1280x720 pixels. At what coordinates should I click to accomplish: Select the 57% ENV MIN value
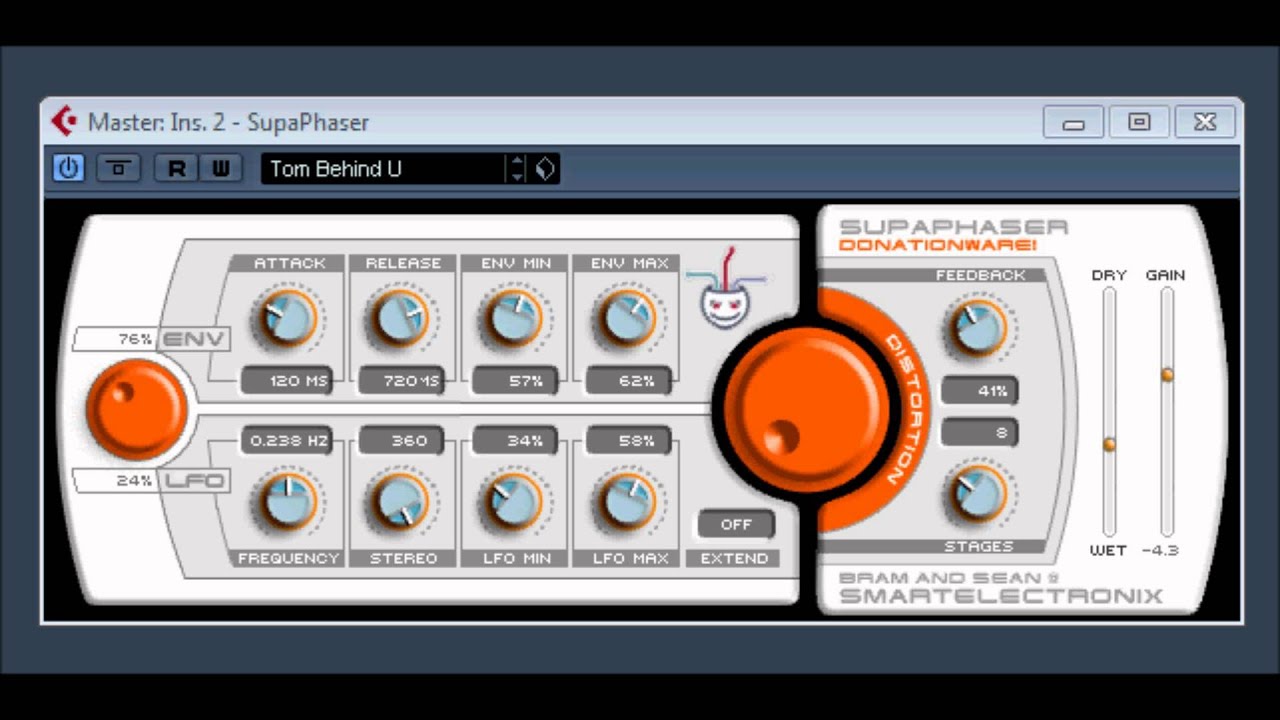[x=515, y=381]
